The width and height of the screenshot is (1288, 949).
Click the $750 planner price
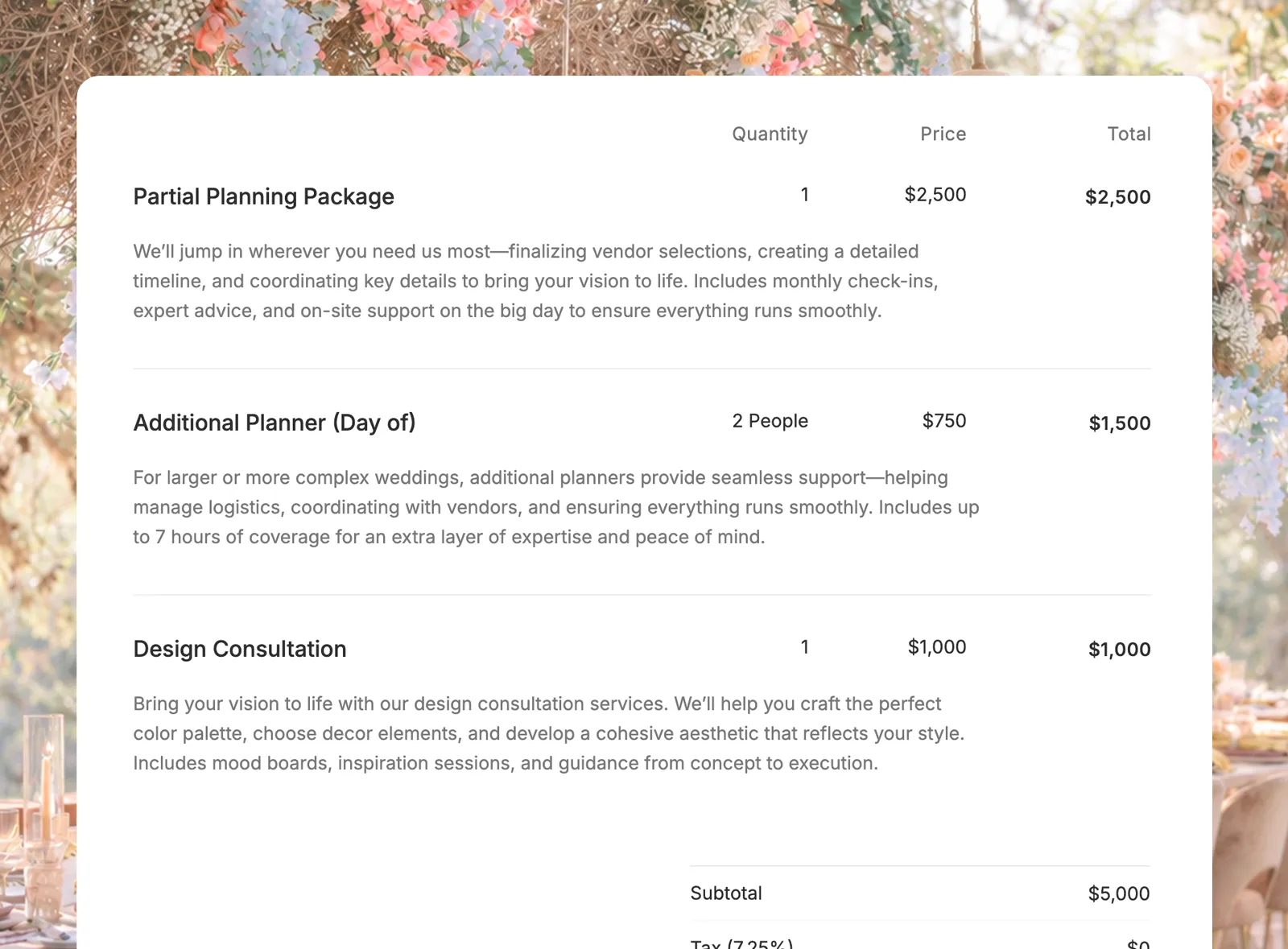(944, 421)
